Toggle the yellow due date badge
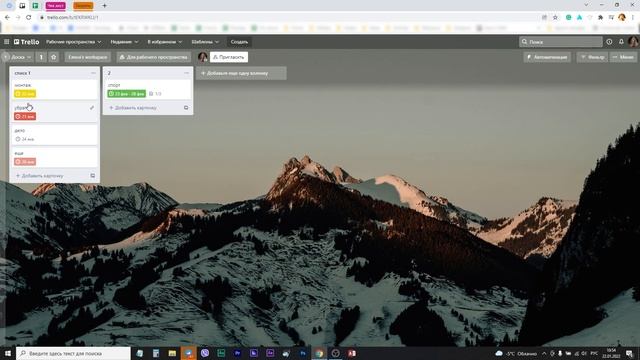This screenshot has width=640, height=360. point(25,94)
